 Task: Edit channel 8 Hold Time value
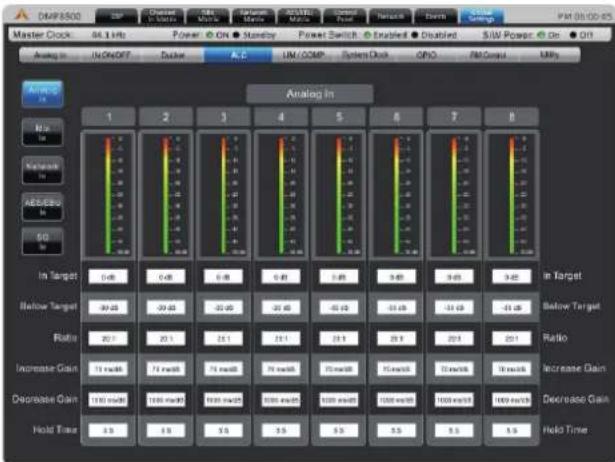[512, 430]
